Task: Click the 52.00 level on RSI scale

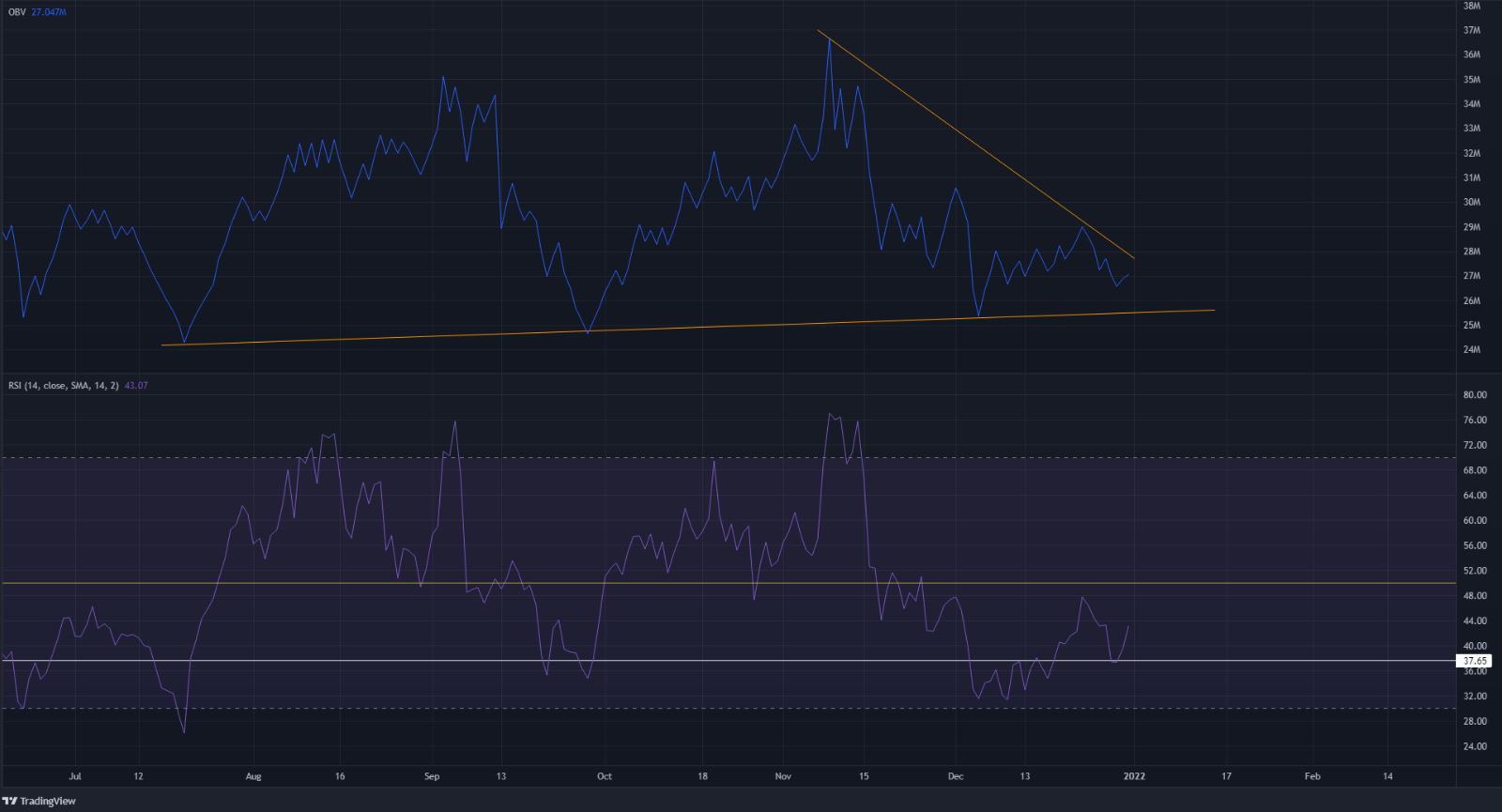Action: click(x=1475, y=571)
